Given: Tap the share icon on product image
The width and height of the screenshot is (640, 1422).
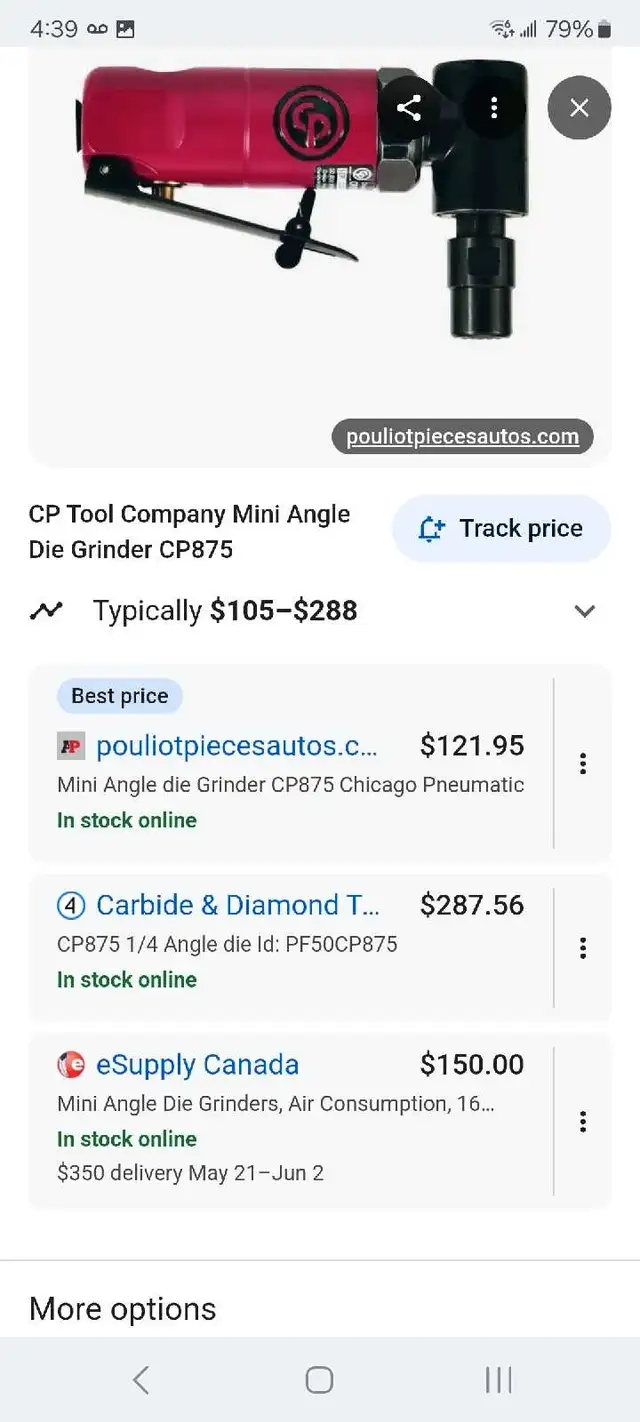Looking at the screenshot, I should 409,108.
